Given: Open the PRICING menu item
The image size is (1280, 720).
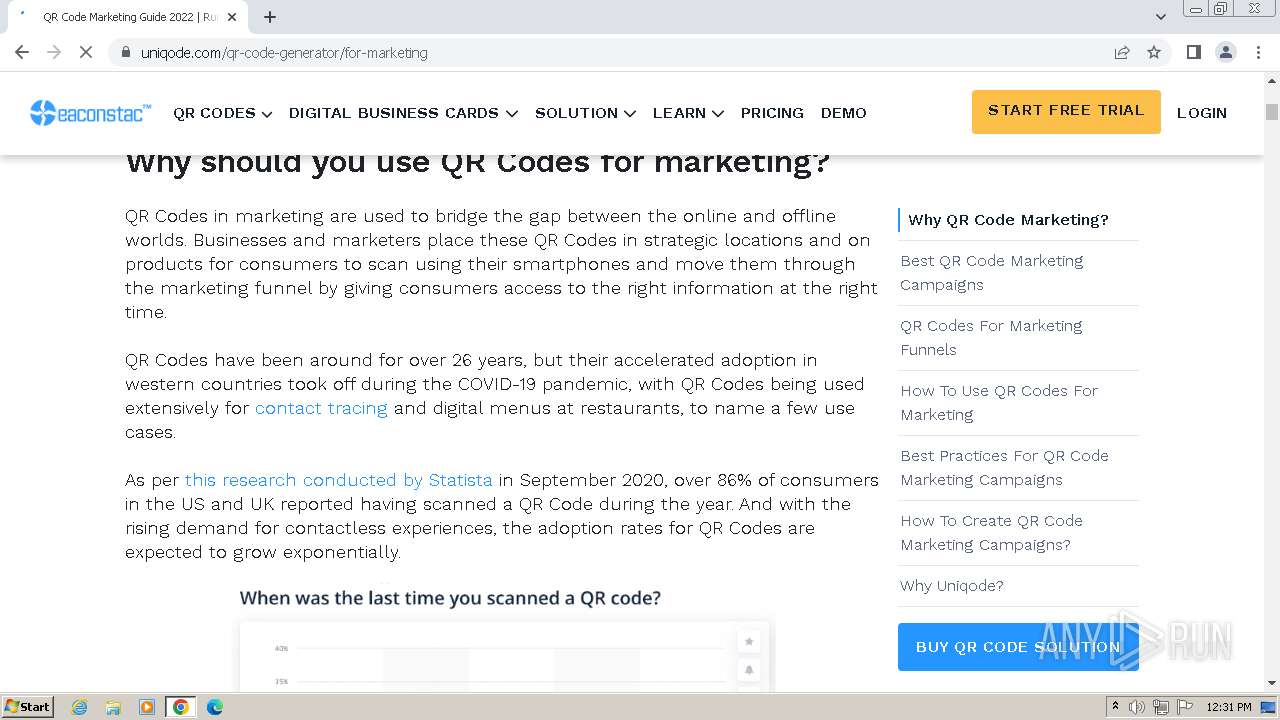Looking at the screenshot, I should [x=772, y=113].
